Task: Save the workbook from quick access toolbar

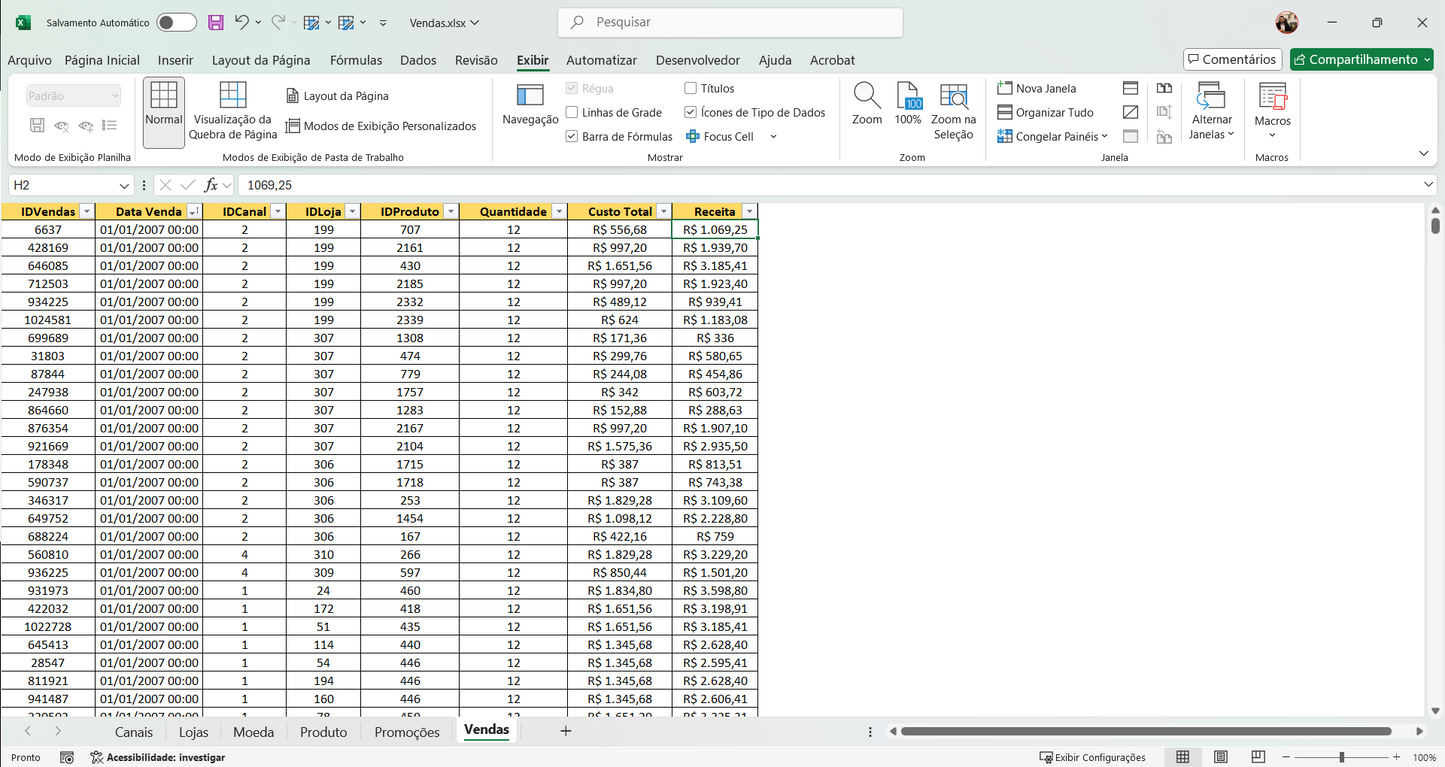Action: pos(215,22)
